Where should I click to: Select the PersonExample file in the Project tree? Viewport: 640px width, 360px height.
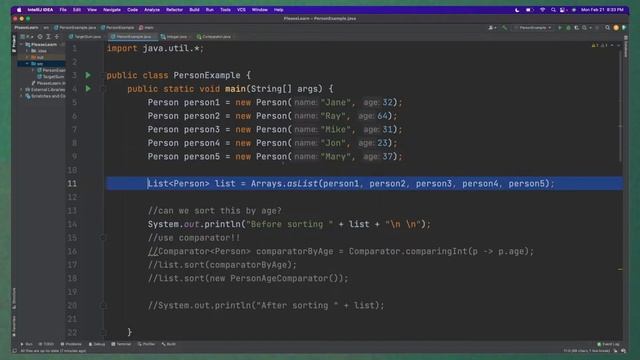pos(51,70)
